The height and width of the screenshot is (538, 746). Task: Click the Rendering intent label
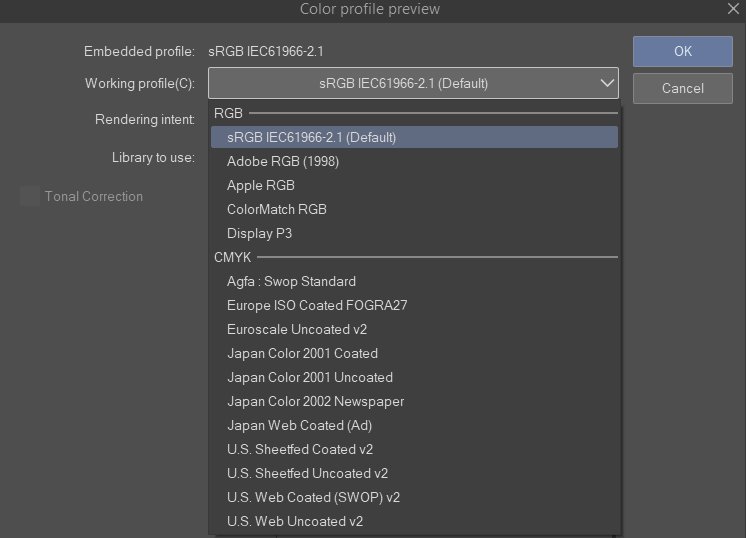tap(145, 119)
